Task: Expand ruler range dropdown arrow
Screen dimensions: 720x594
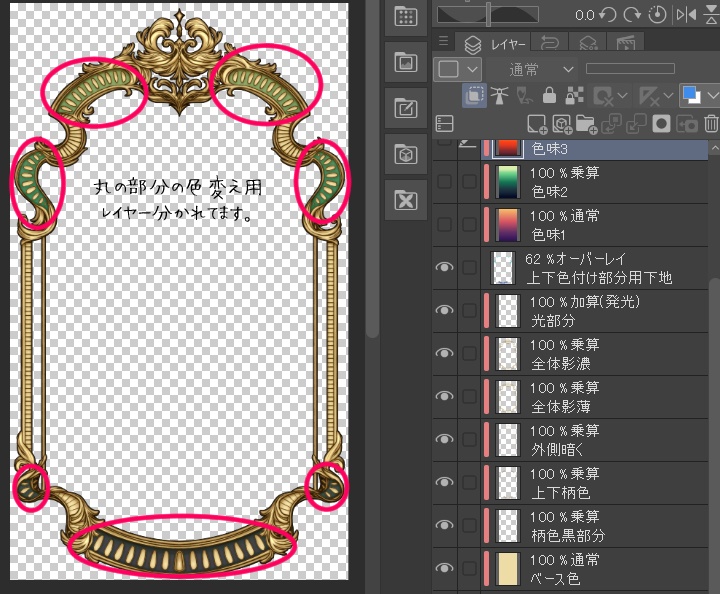Action: pos(668,96)
